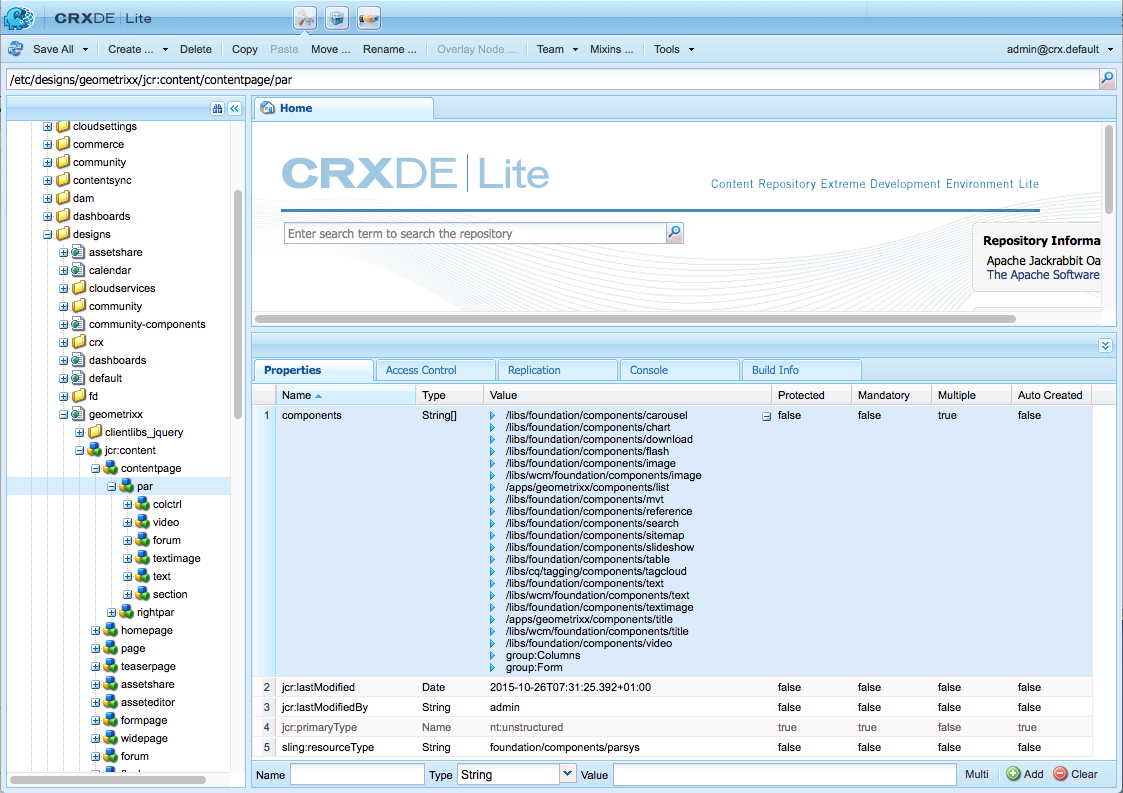The height and width of the screenshot is (793, 1123).
Task: Open the Create dropdown arrow
Action: pyautogui.click(x=165, y=49)
